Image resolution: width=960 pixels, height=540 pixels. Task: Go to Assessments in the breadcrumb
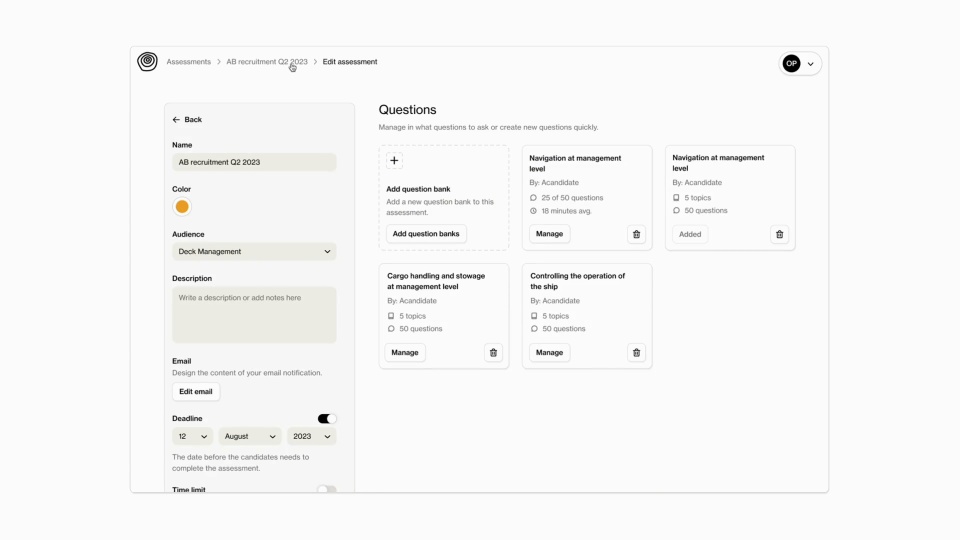(188, 62)
